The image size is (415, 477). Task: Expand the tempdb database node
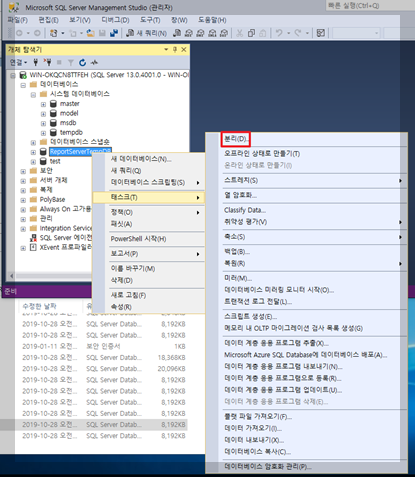click(43, 133)
